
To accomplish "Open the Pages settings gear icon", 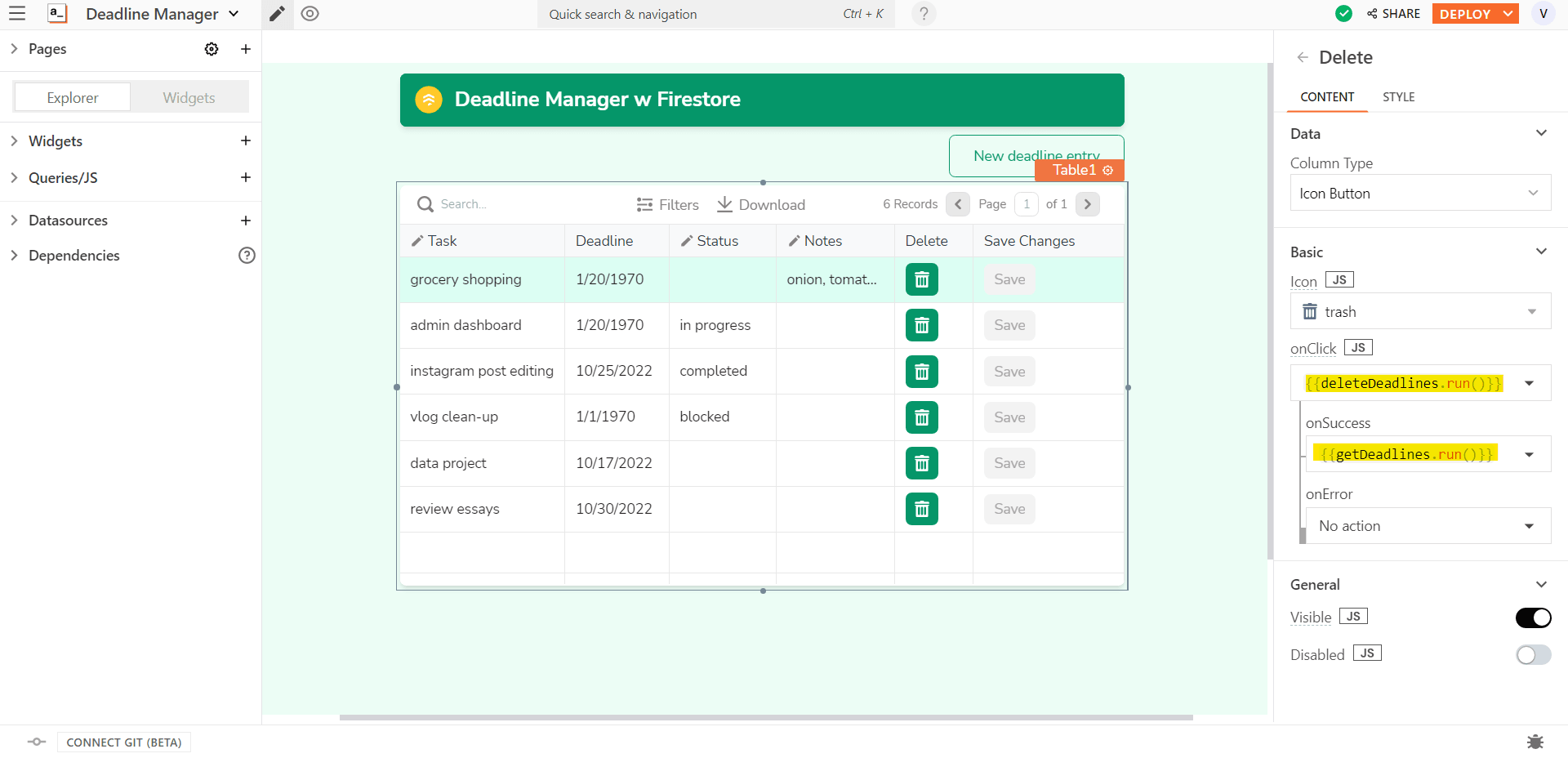I will [212, 49].
